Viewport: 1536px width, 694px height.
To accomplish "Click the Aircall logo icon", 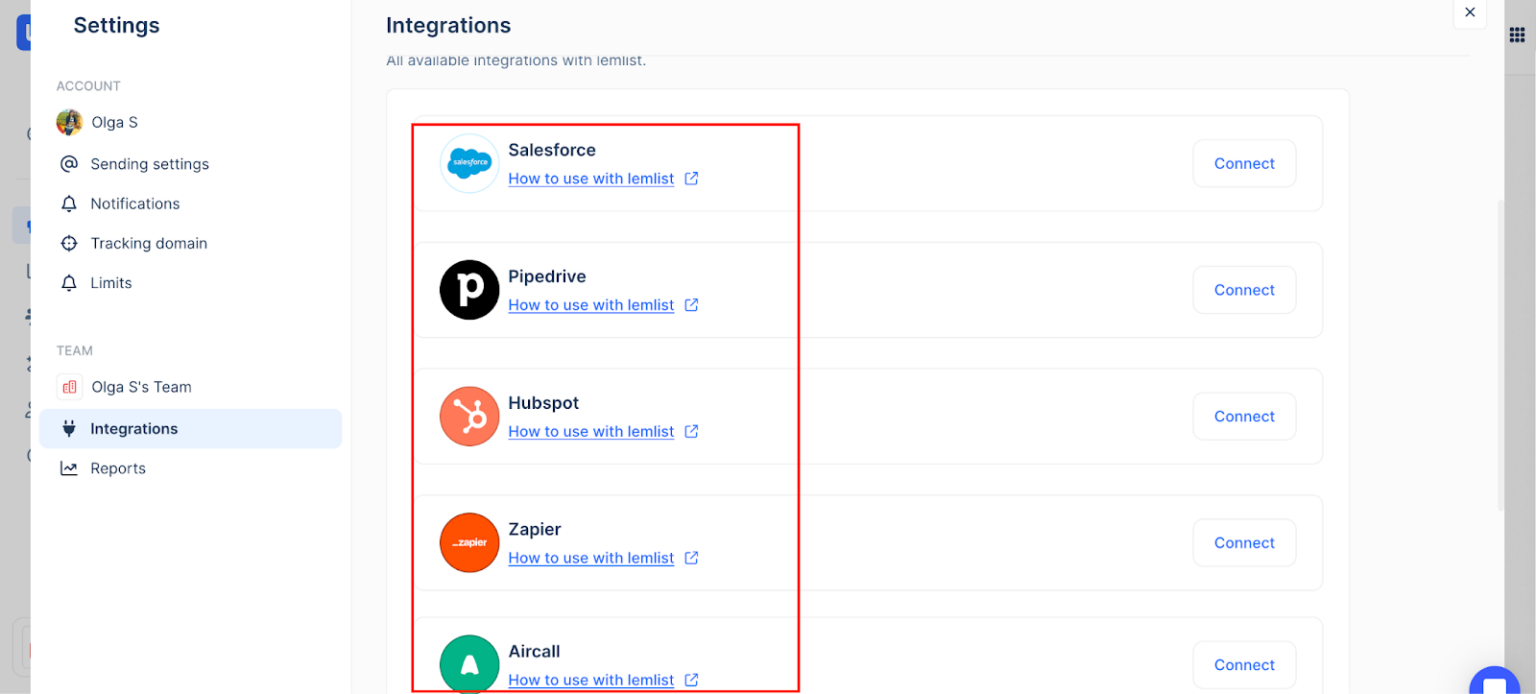I will (469, 664).
